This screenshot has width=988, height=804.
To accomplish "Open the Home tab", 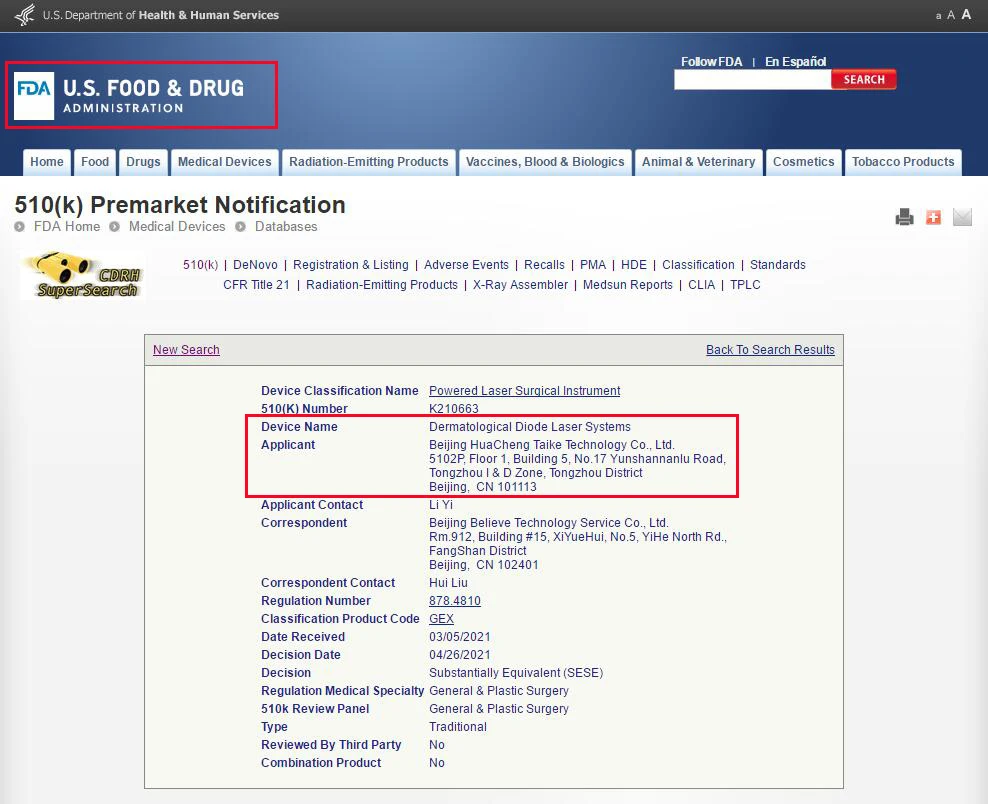I will coord(47,162).
